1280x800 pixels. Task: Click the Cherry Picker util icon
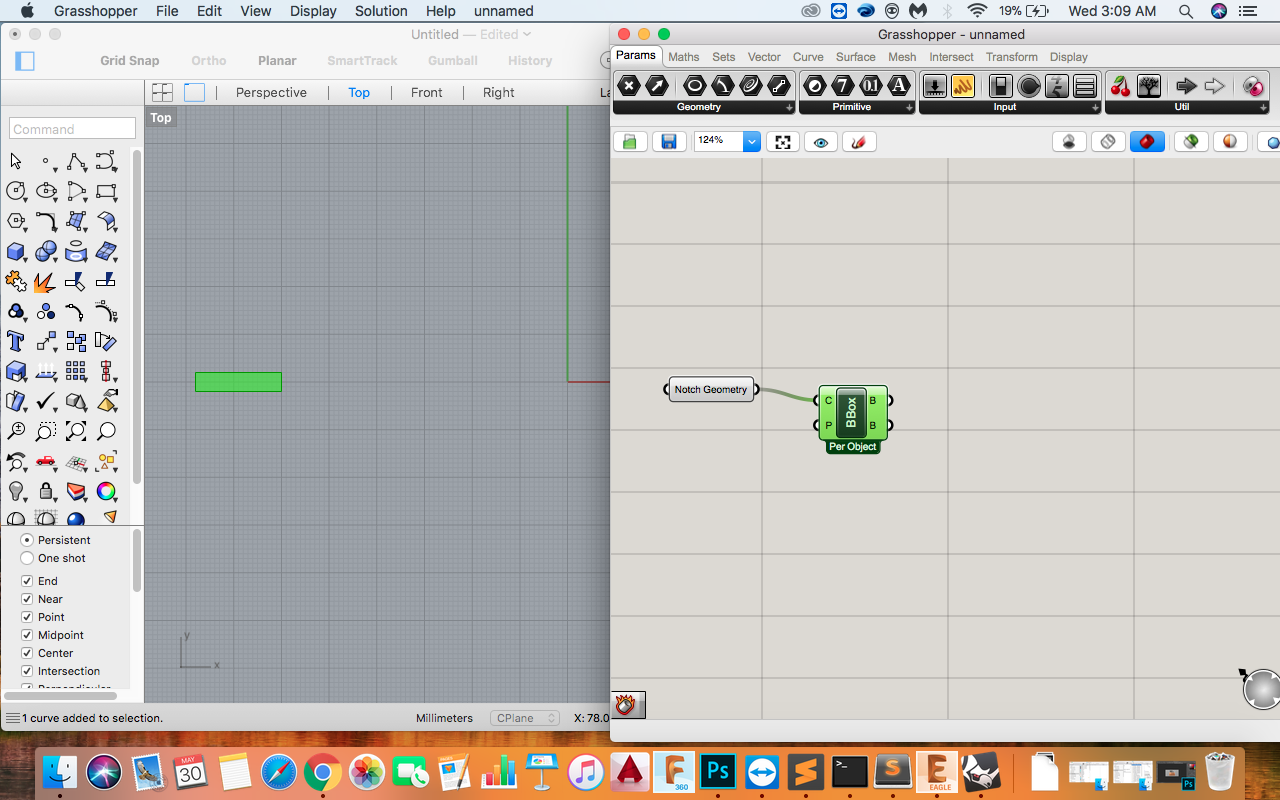coord(1121,86)
